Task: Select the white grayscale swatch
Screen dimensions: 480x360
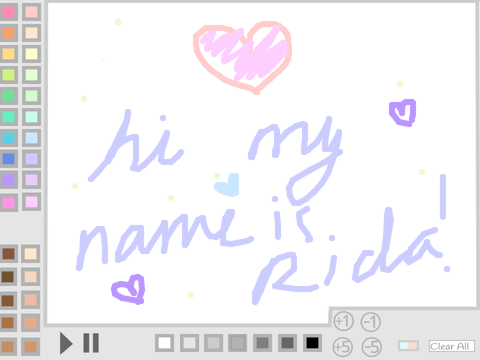Action: (164, 343)
